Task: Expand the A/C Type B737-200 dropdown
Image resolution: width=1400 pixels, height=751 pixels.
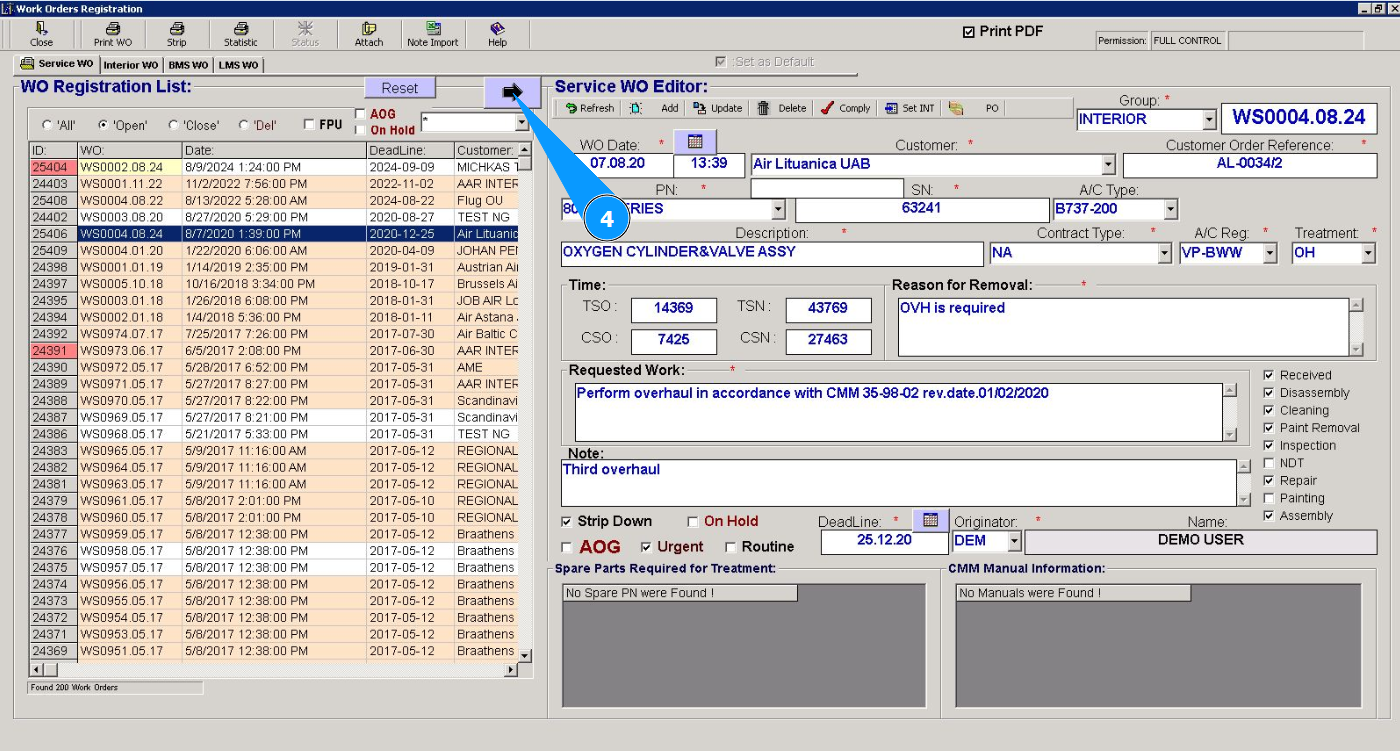Action: tap(1171, 209)
